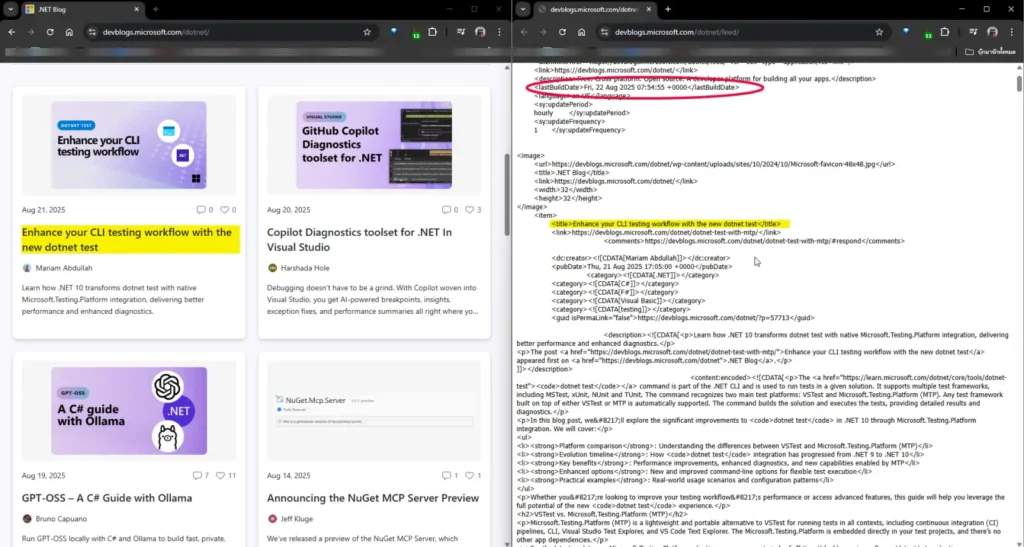Image resolution: width=1024 pixels, height=547 pixels.
Task: Click highlighted title tag line in feed
Action: point(665,224)
